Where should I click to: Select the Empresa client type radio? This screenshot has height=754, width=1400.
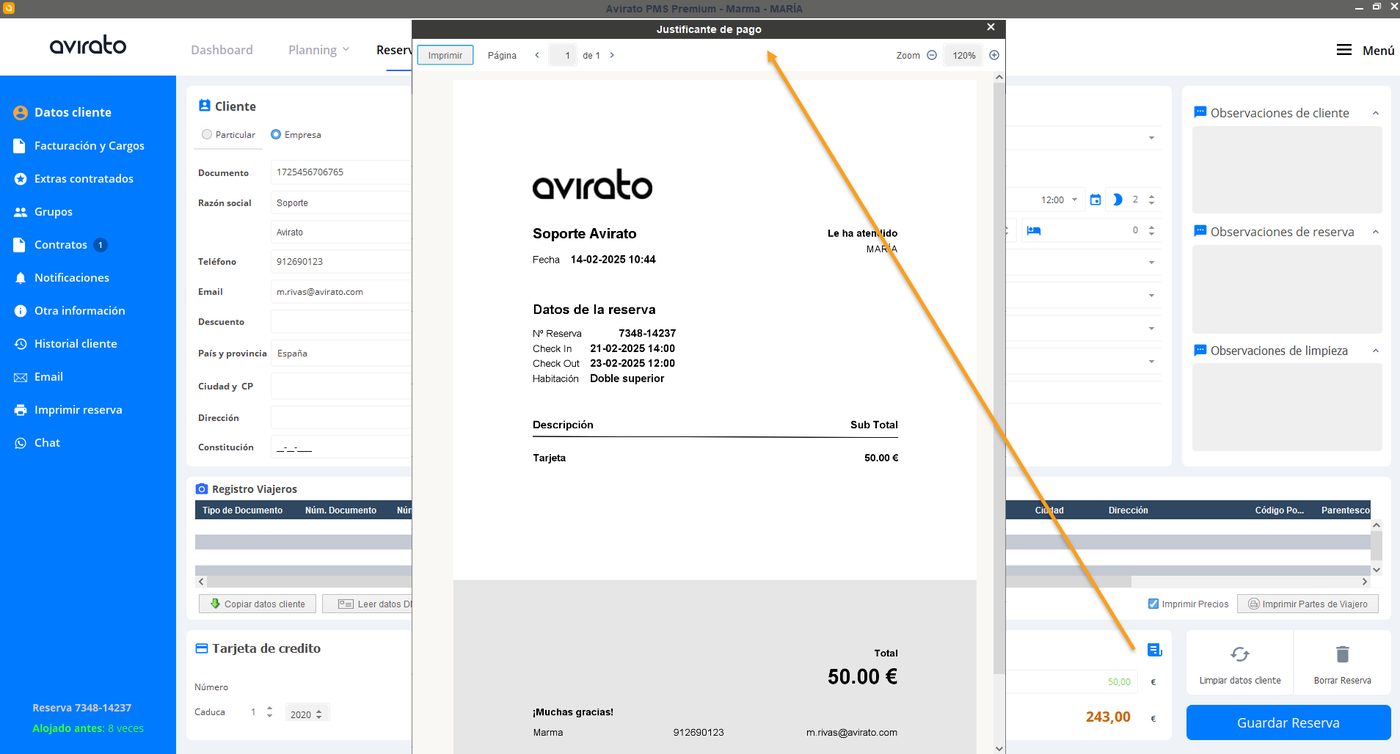pos(276,134)
